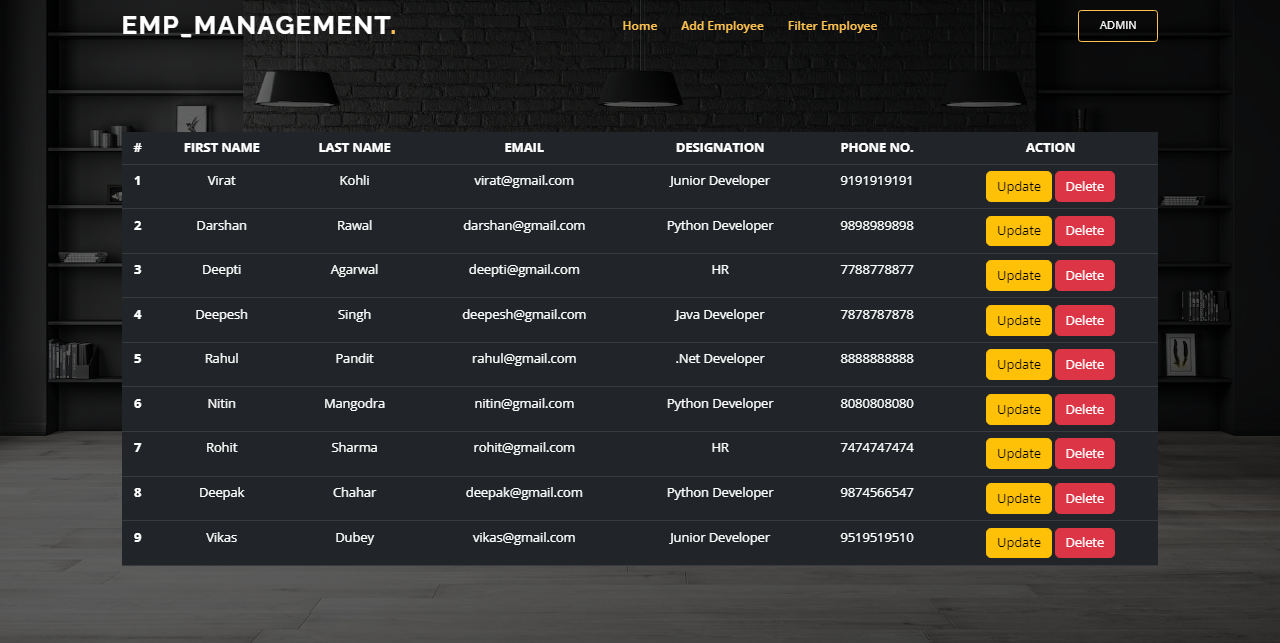Update Deepak Chahar's record
1280x643 pixels.
coord(1018,498)
